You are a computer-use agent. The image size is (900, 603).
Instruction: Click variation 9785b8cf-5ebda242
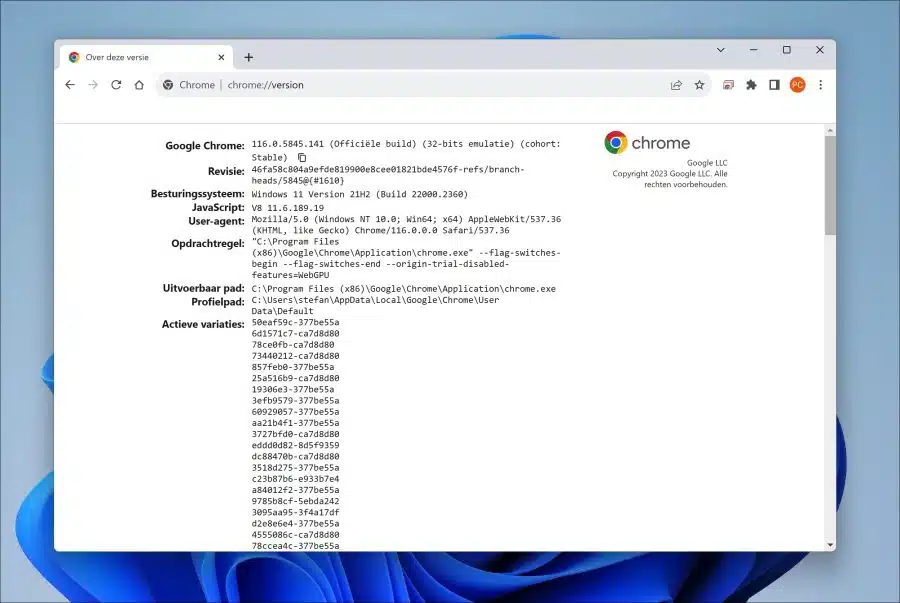296,501
